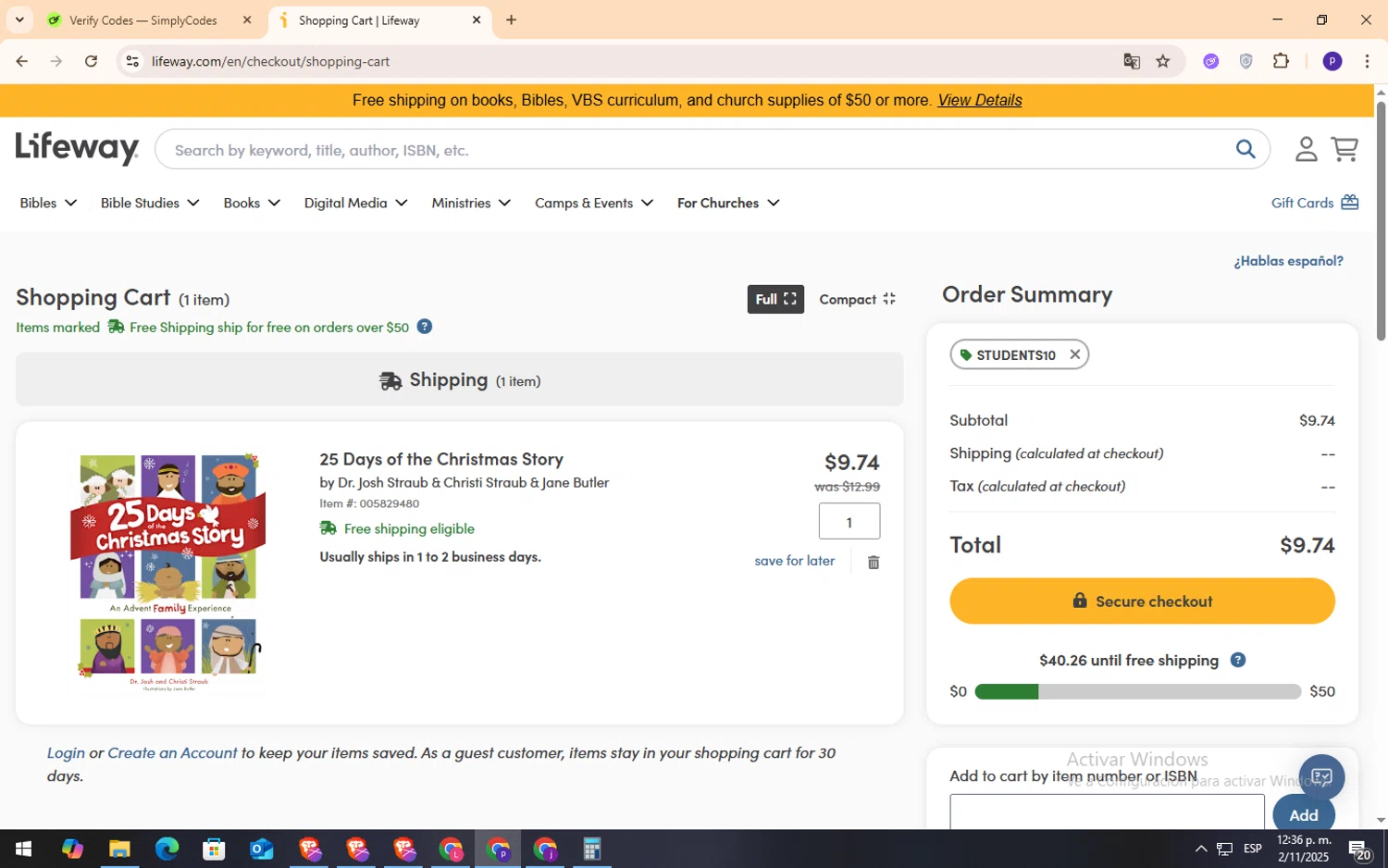
Task: Click the item quantity field
Action: point(849,522)
